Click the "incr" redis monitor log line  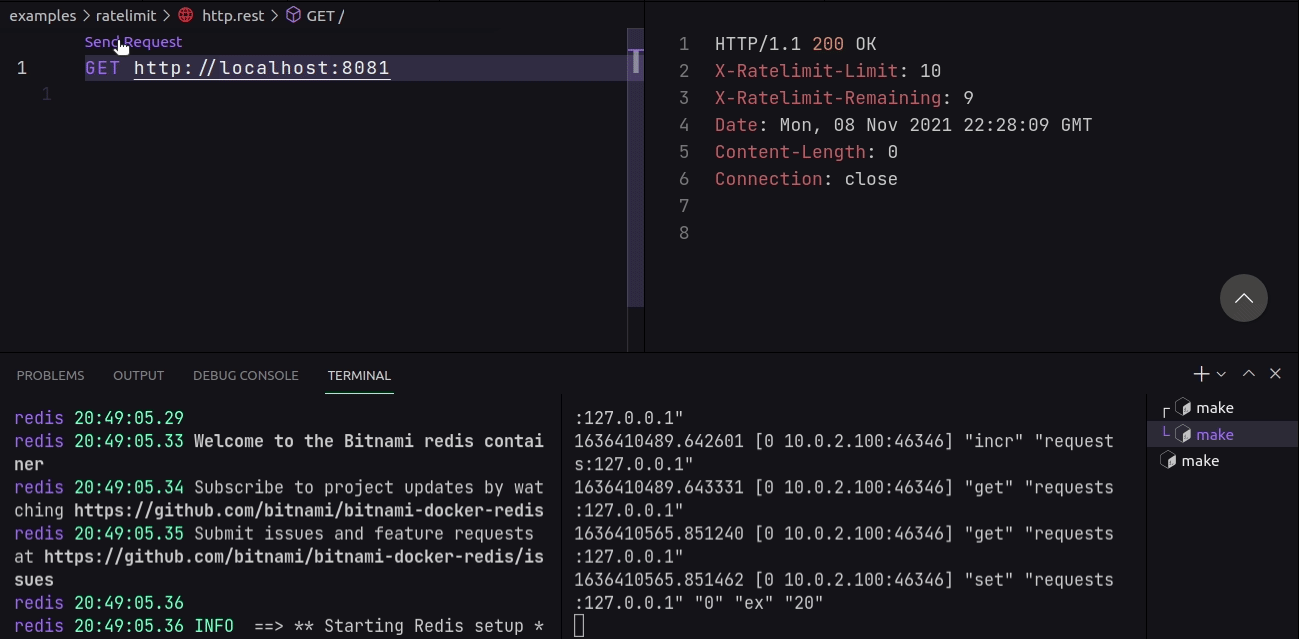pyautogui.click(x=844, y=452)
